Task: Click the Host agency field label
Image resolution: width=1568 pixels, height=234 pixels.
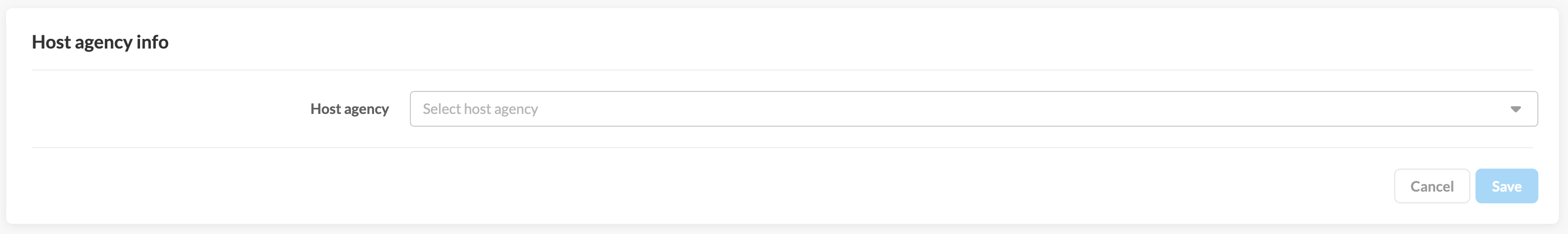Action: click(350, 109)
